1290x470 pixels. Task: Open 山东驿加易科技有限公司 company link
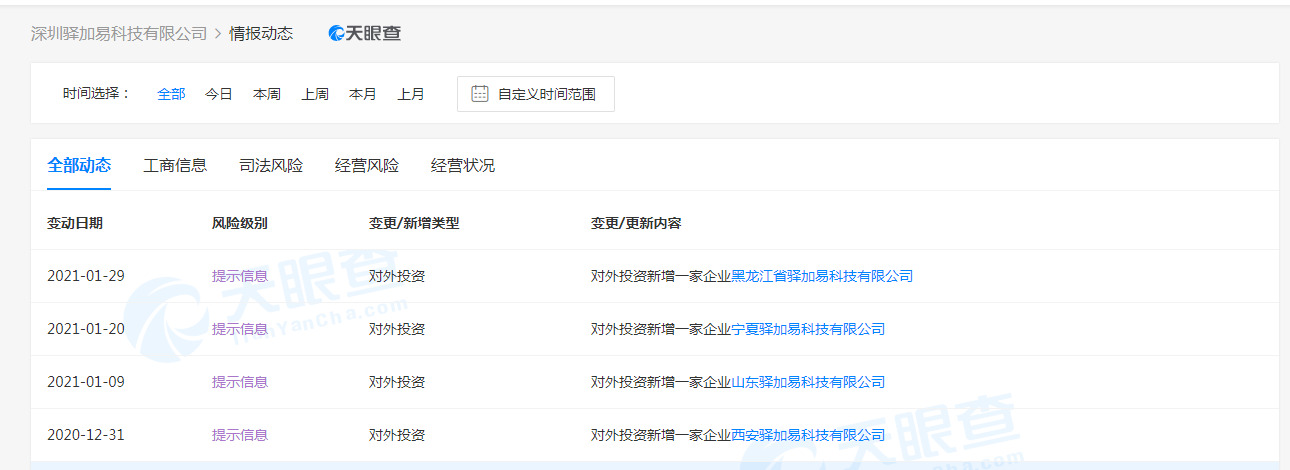808,382
